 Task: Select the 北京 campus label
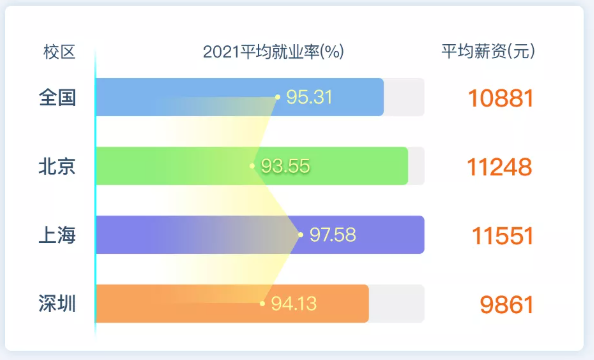click(x=57, y=166)
